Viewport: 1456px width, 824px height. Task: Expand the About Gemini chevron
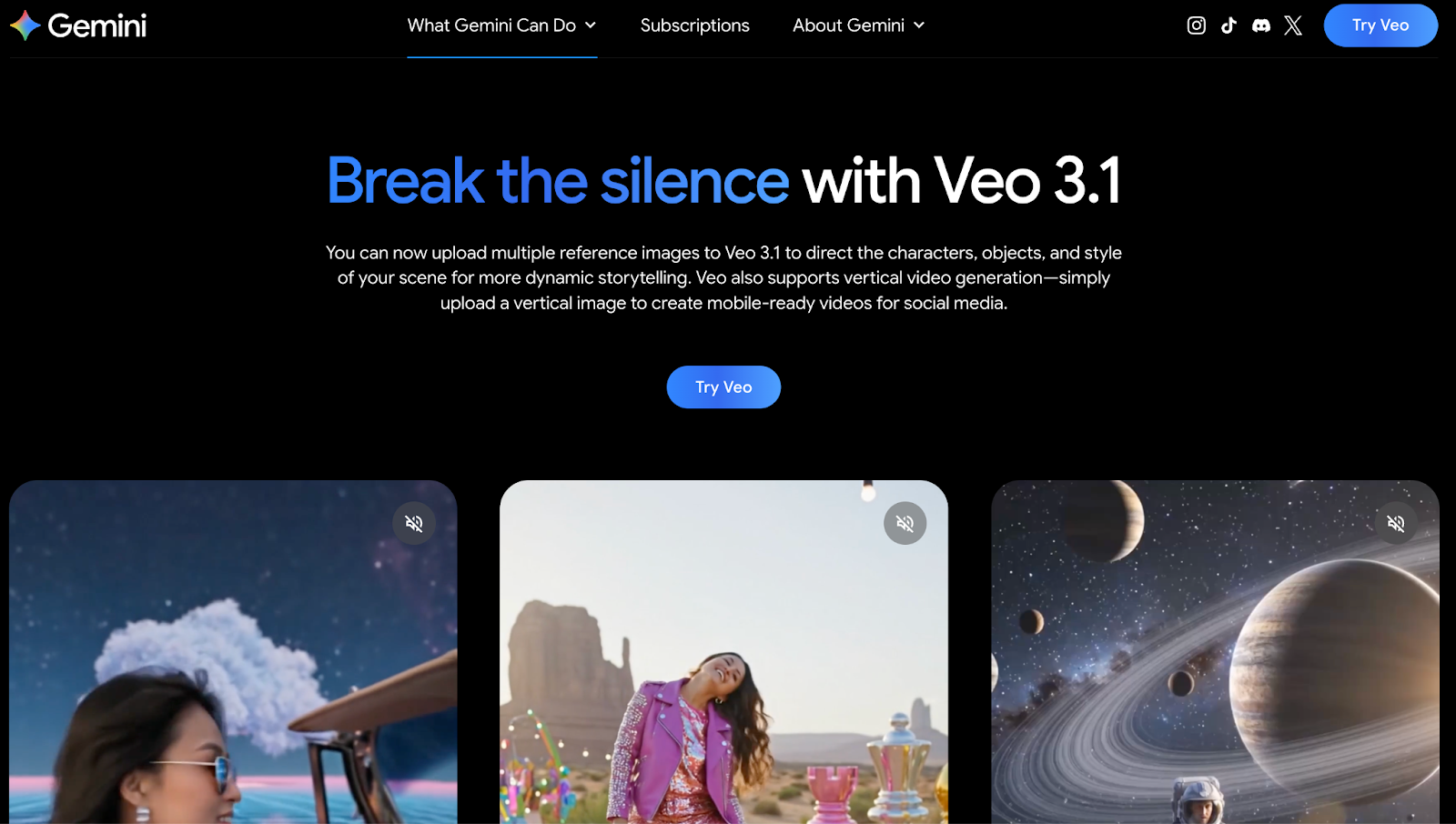919,25
